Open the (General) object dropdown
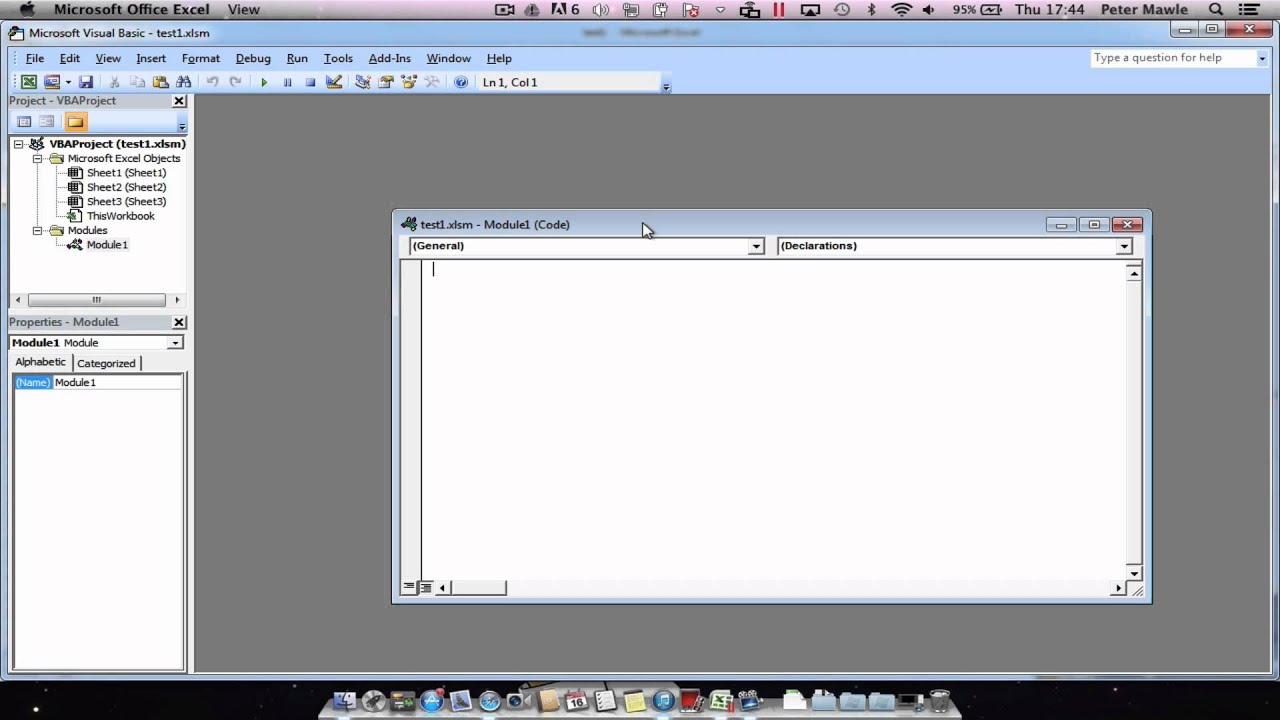Screen dimensions: 1280x720 click(x=756, y=246)
